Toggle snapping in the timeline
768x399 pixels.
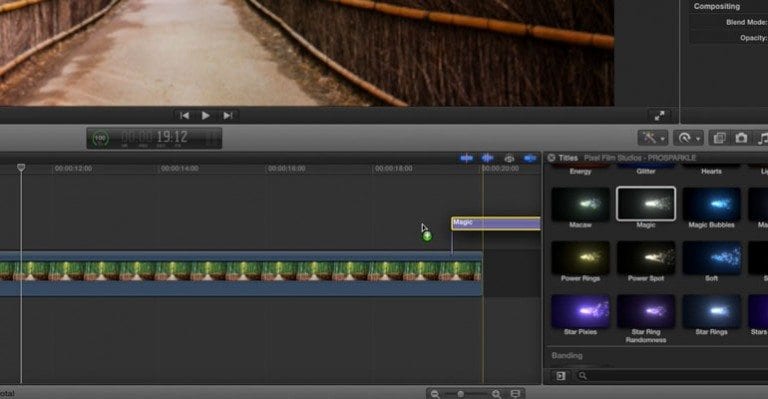(x=530, y=158)
